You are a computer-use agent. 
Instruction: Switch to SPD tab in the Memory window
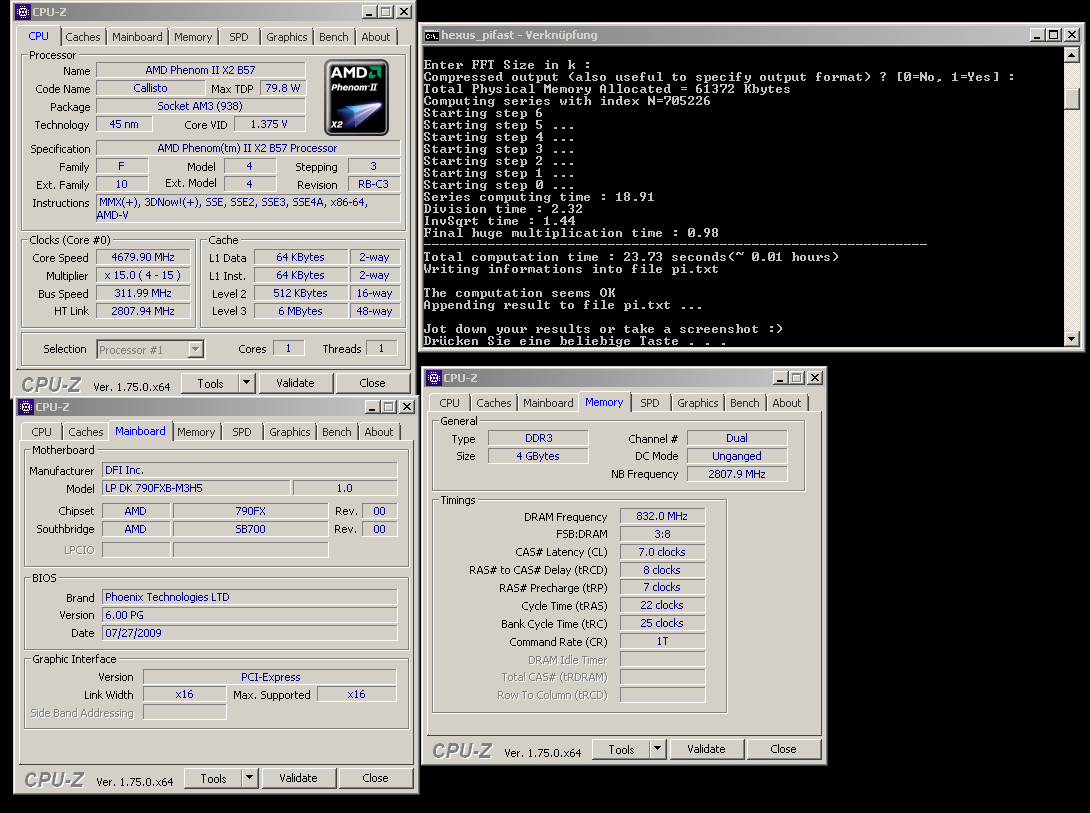click(x=649, y=402)
